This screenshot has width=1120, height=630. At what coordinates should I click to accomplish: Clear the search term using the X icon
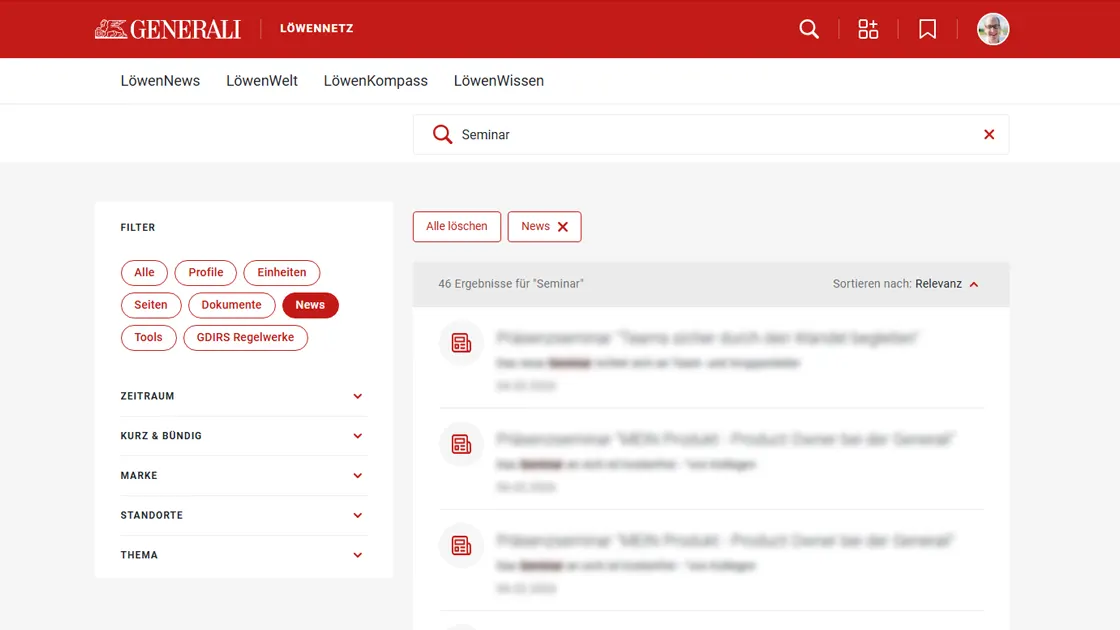tap(989, 133)
